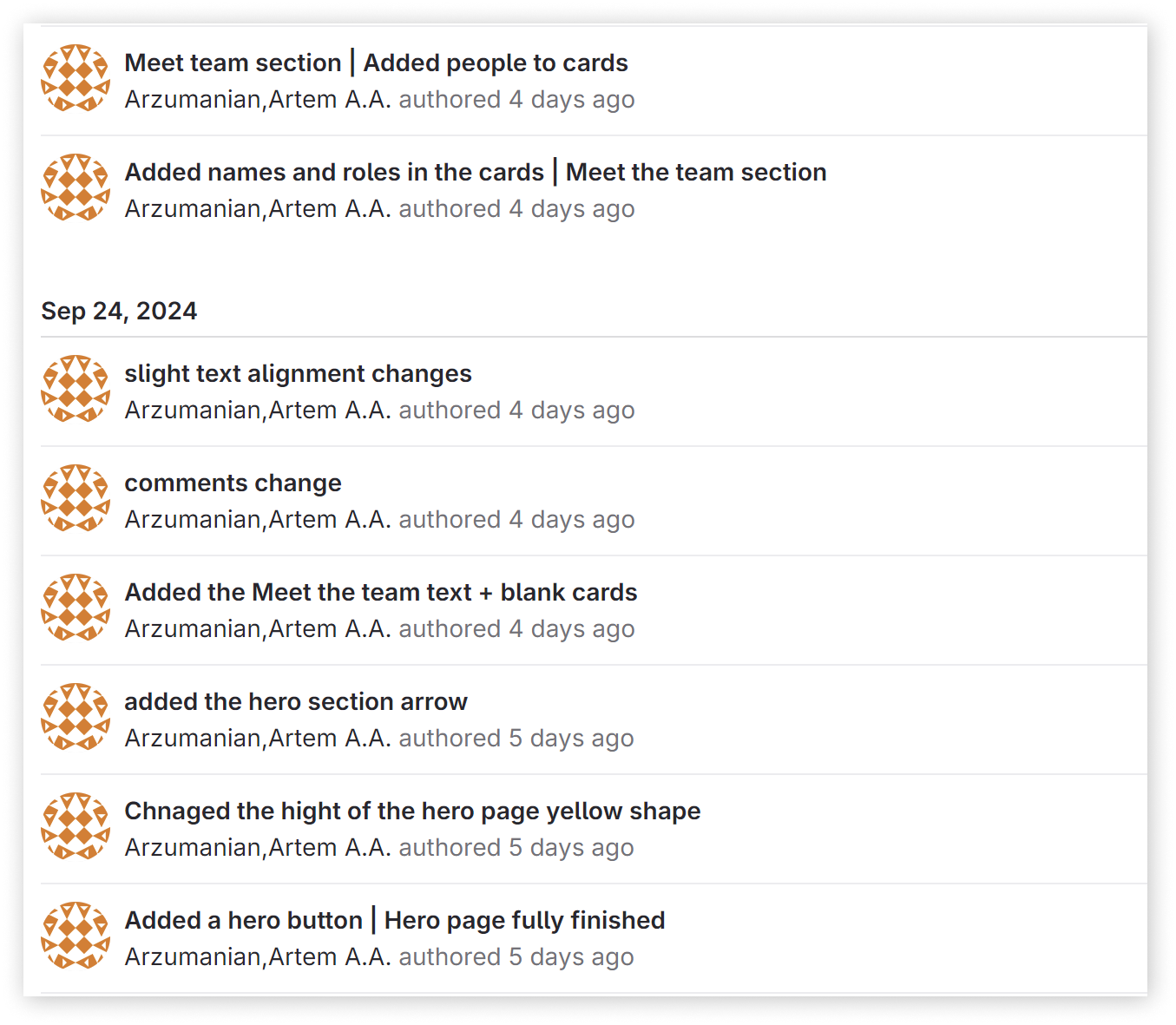Open avatar beside 'yellow shape' commit
The height and width of the screenshot is (1025, 1176).
pyautogui.click(x=76, y=826)
